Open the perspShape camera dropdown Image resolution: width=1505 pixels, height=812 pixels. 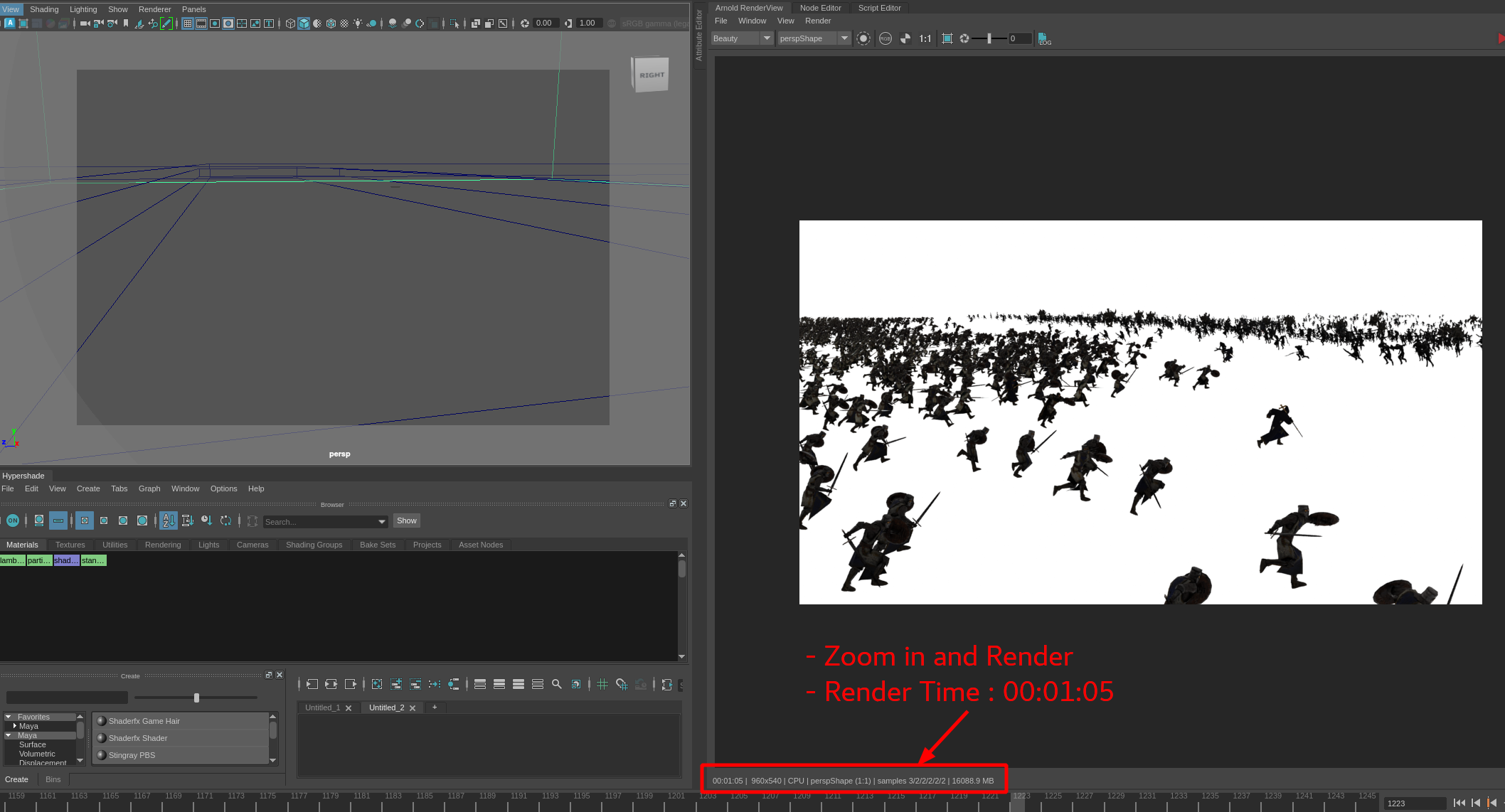[x=844, y=38]
